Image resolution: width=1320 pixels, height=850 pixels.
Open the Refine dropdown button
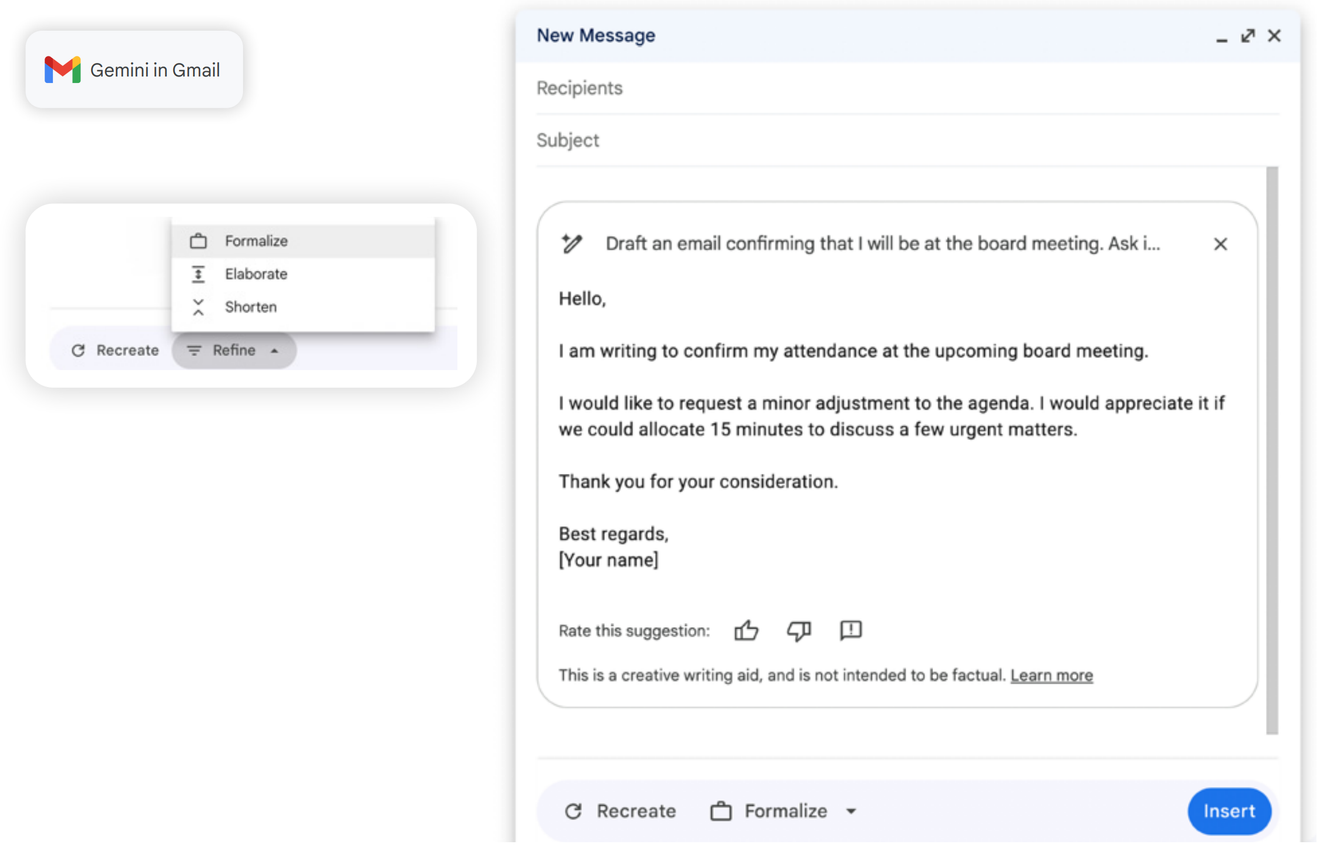coord(234,350)
